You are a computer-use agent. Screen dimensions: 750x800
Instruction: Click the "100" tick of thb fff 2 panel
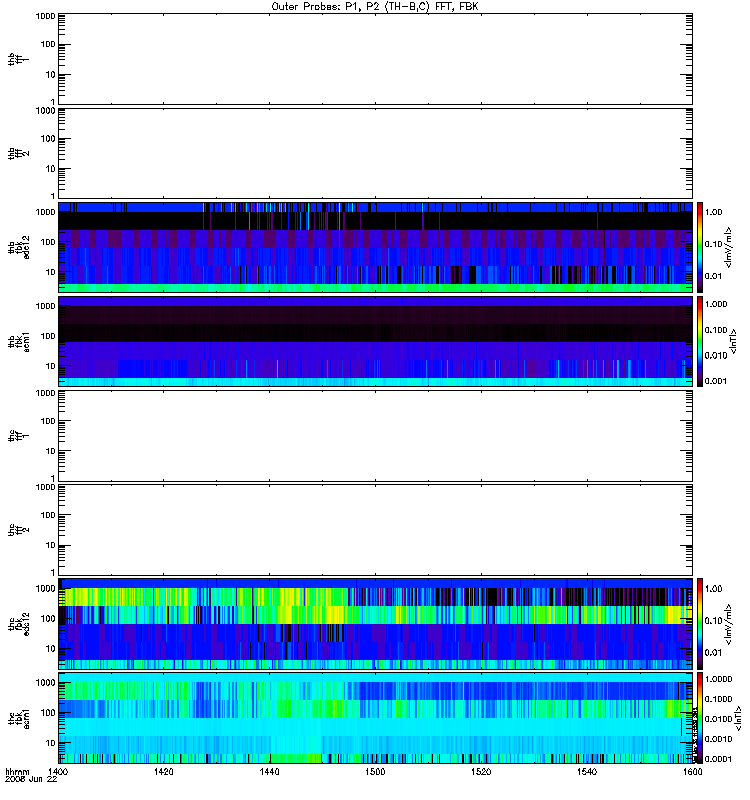(x=48, y=139)
